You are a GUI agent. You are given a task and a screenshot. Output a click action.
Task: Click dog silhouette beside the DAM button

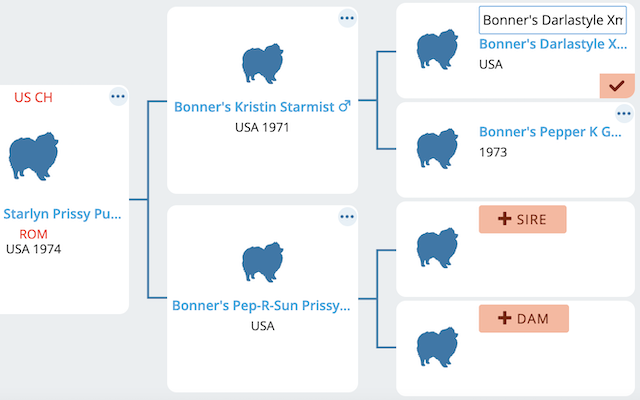(x=437, y=347)
